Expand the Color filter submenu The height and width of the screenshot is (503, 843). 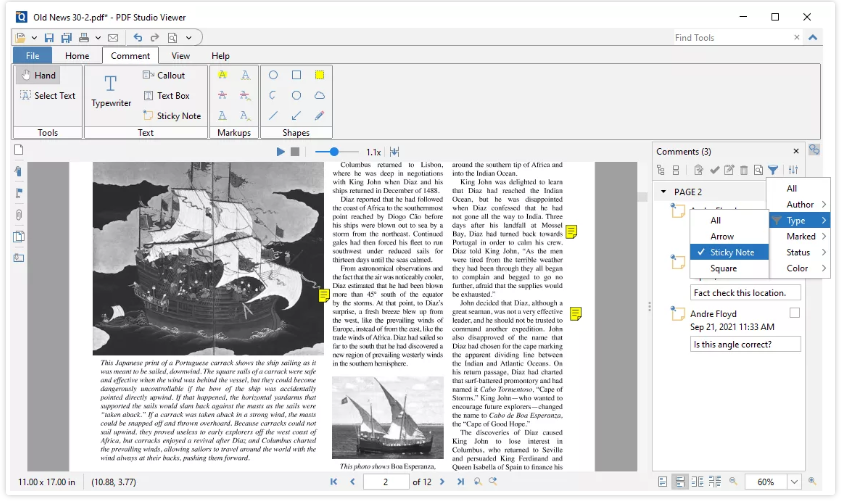801,268
